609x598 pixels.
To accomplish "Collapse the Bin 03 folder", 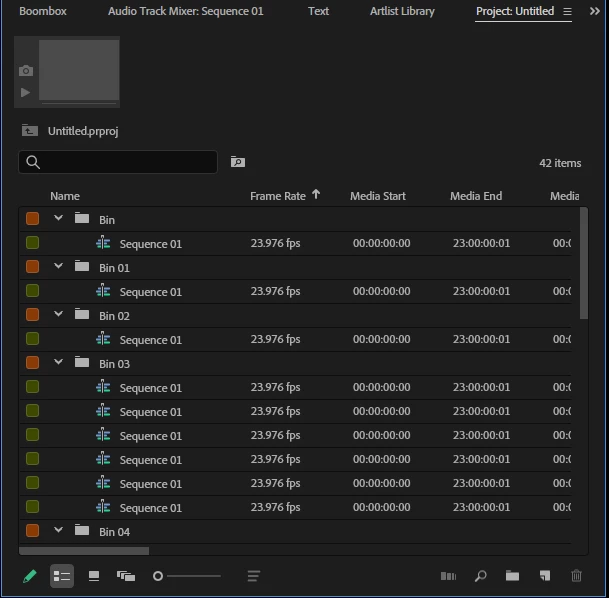I will tap(58, 362).
